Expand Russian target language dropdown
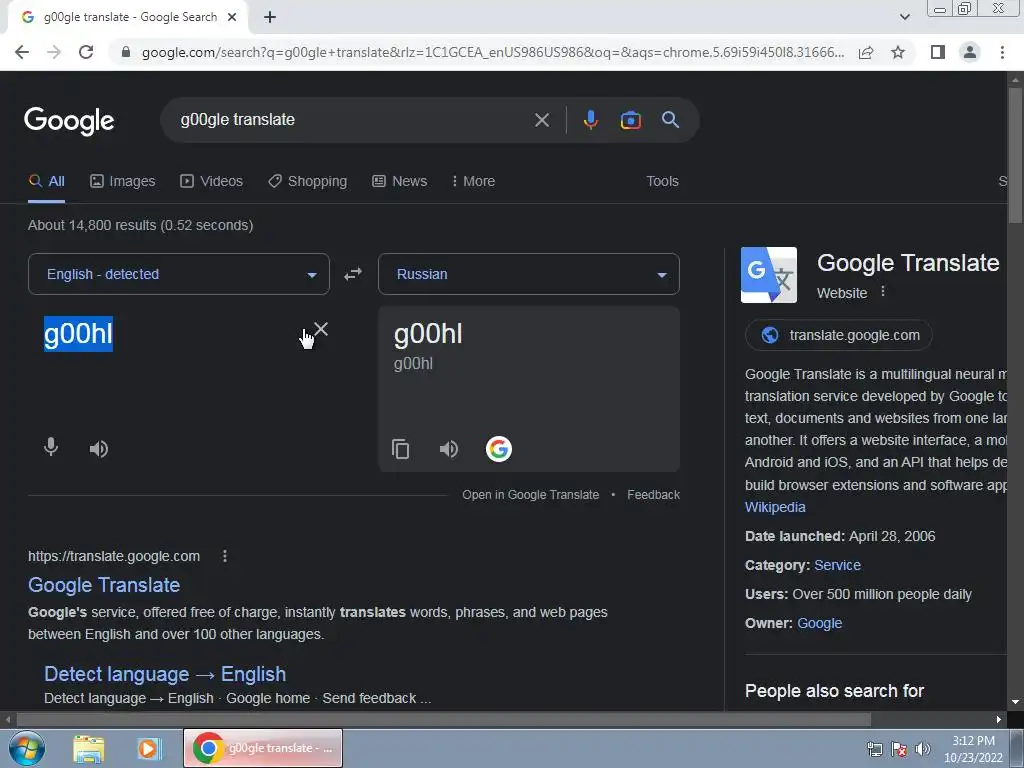This screenshot has width=1024, height=768. coord(529,274)
